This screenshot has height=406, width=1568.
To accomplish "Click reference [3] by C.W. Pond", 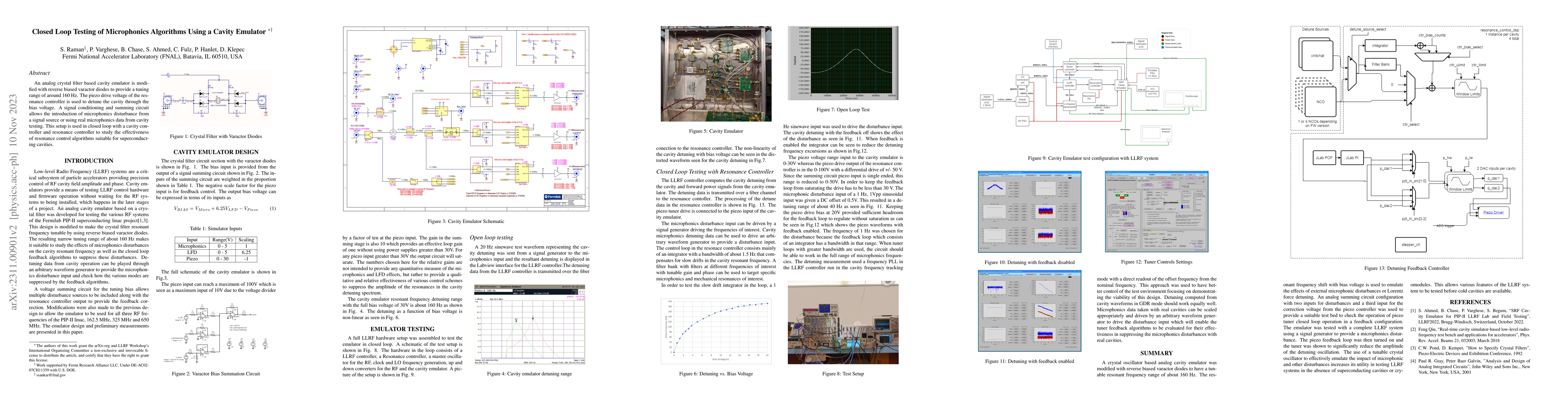I will point(1470,350).
